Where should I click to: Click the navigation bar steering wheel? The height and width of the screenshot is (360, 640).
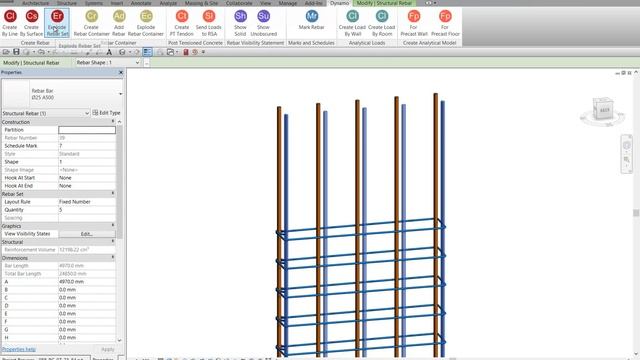(x=627, y=145)
